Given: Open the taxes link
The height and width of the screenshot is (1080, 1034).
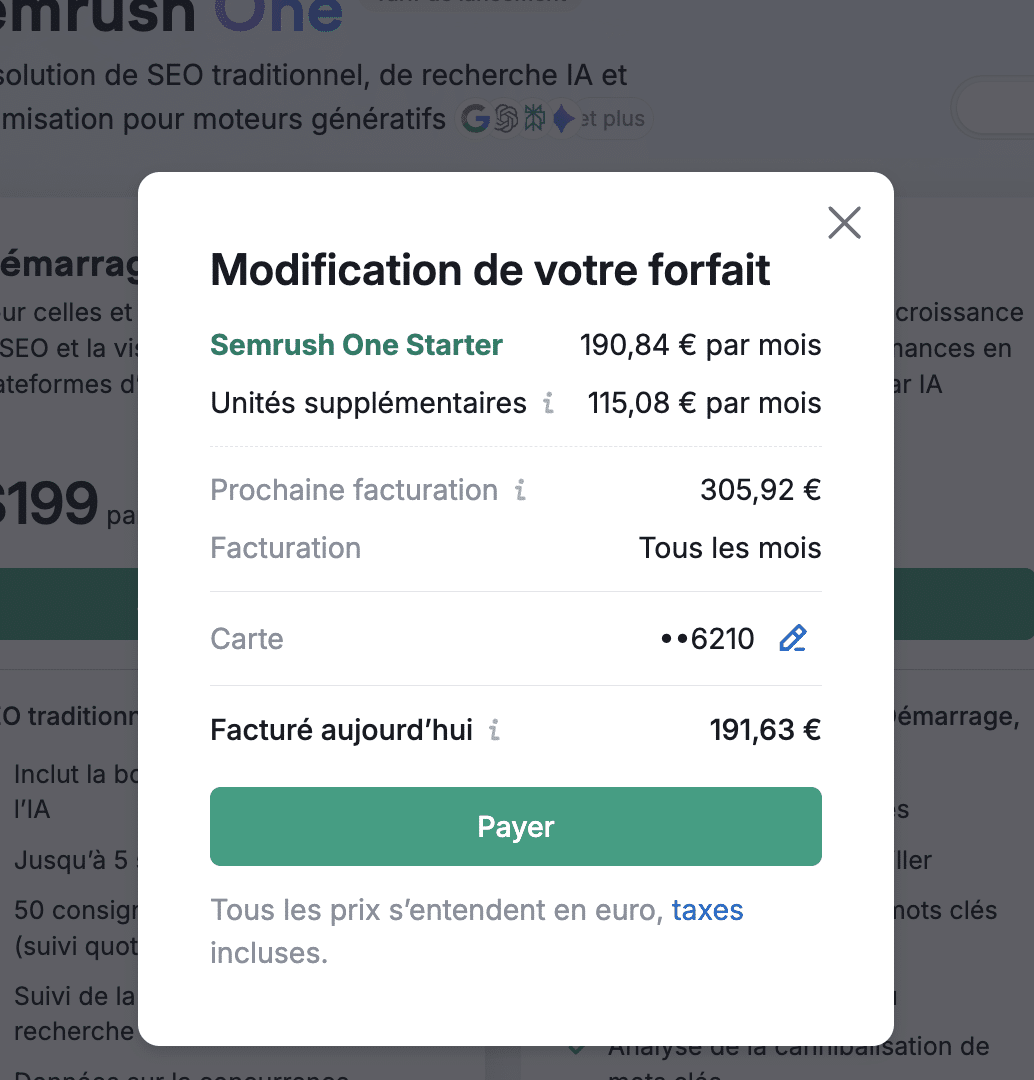Looking at the screenshot, I should pyautogui.click(x=707, y=910).
